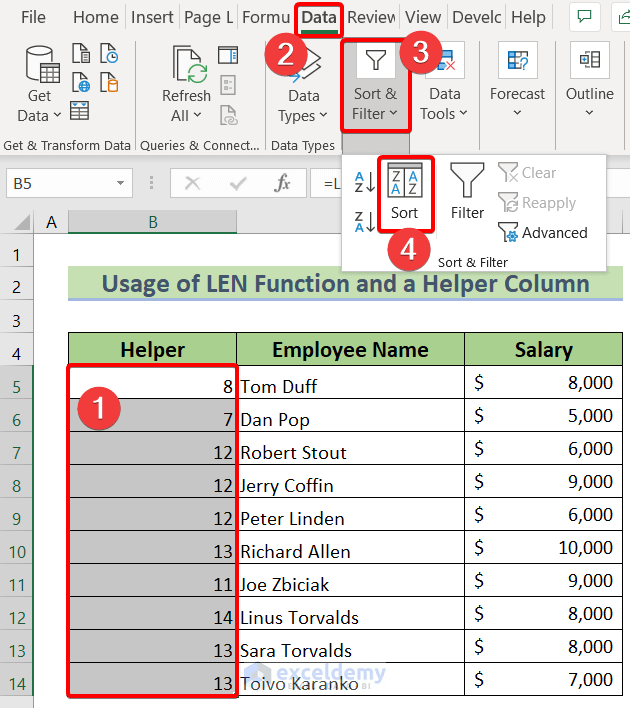Open the Comments pane icon
Screen dimensions: 630x708
(585, 17)
